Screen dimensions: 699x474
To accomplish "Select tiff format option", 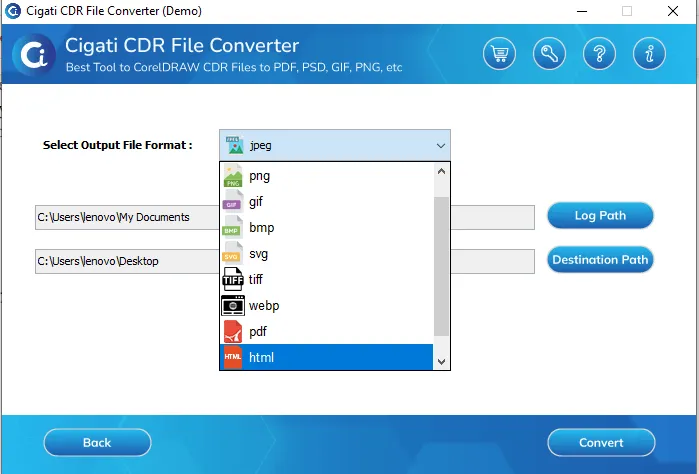I will [x=326, y=279].
